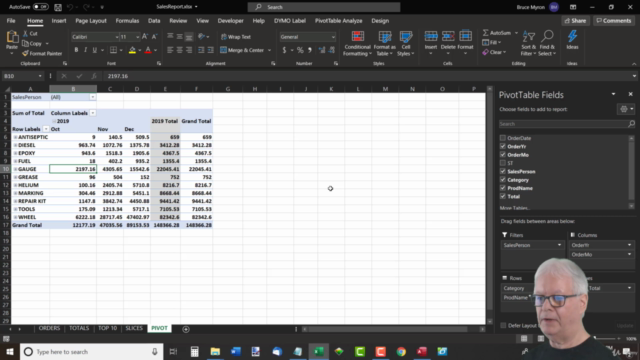Open the Design ribbon tab
The width and height of the screenshot is (640, 360).
tap(380, 20)
